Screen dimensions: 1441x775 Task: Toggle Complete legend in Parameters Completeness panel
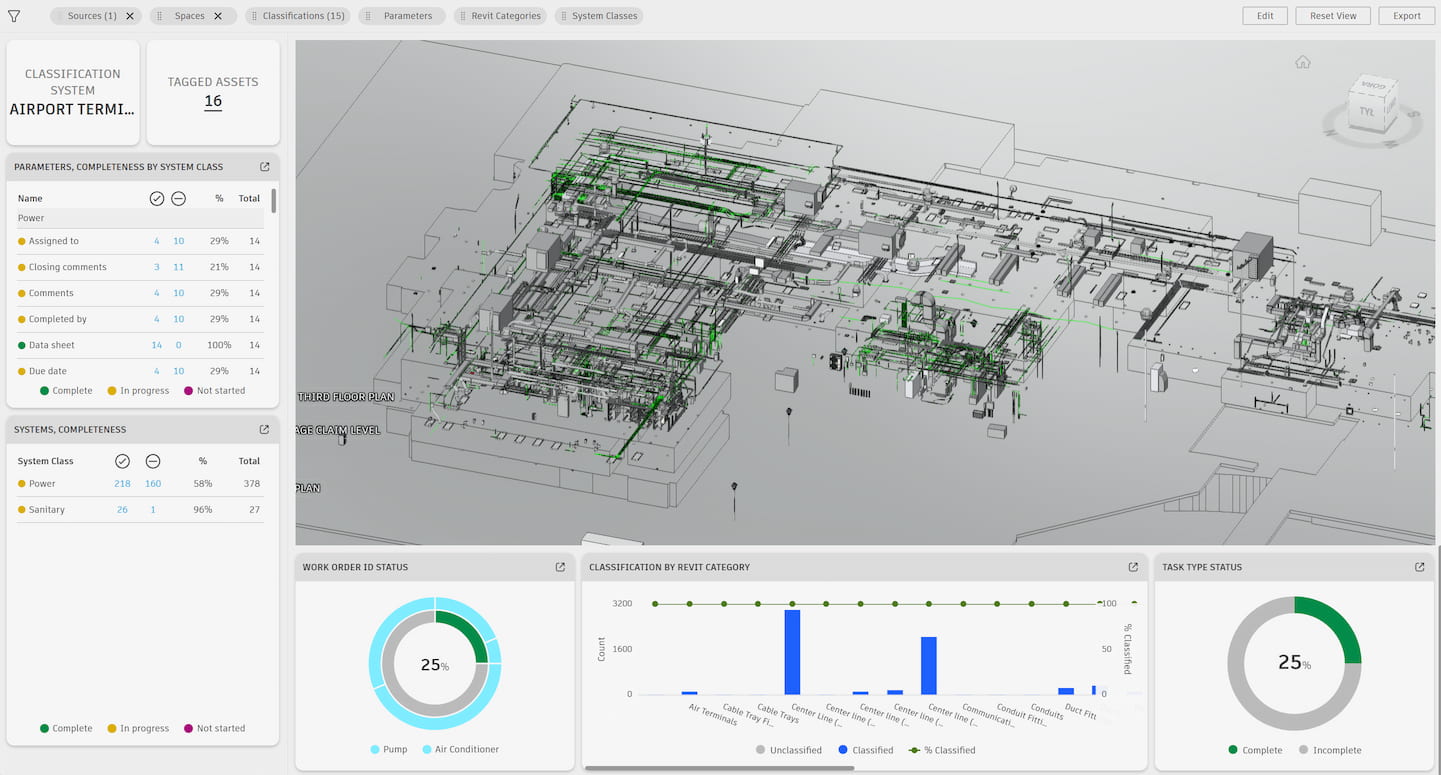coord(66,391)
